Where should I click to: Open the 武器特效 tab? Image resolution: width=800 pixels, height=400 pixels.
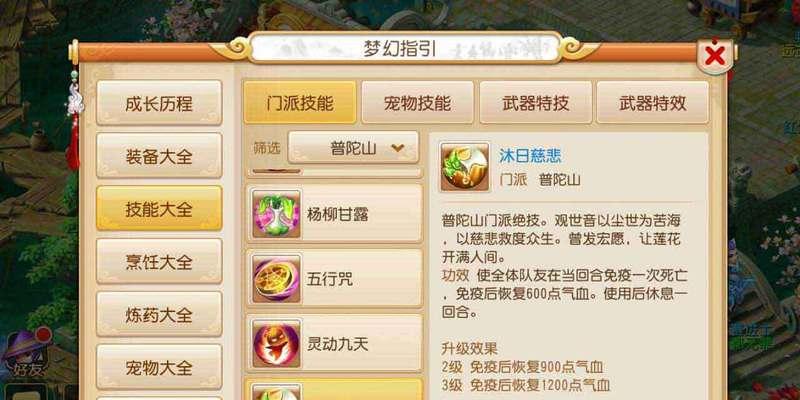click(x=653, y=103)
